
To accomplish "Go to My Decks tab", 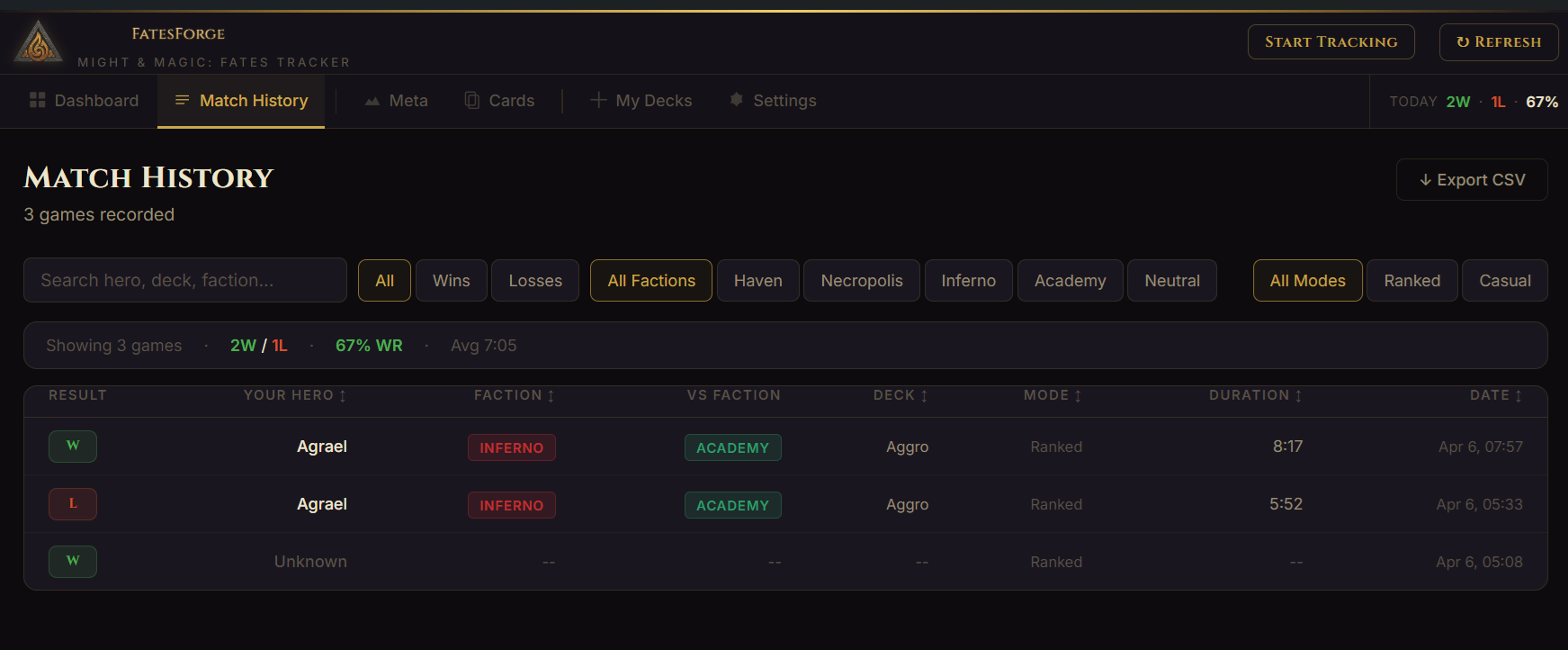I will click(641, 101).
